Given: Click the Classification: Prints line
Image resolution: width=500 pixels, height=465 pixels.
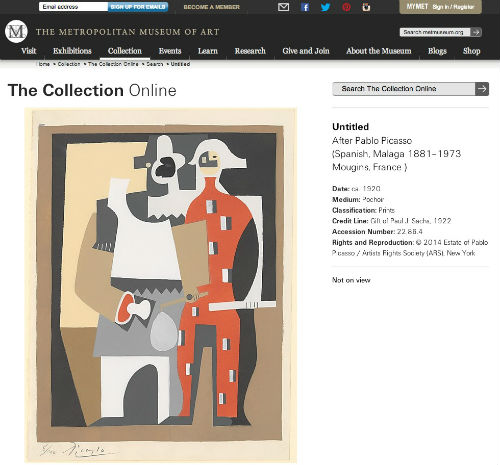Looking at the screenshot, I should coord(363,210).
